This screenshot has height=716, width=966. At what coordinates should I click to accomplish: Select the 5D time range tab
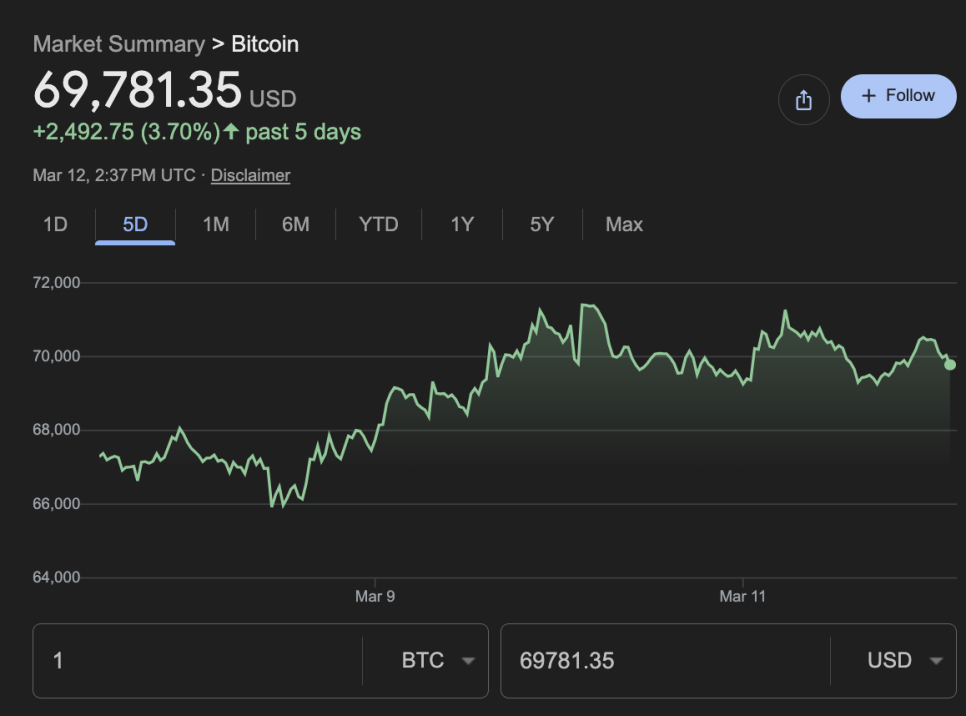coord(135,225)
